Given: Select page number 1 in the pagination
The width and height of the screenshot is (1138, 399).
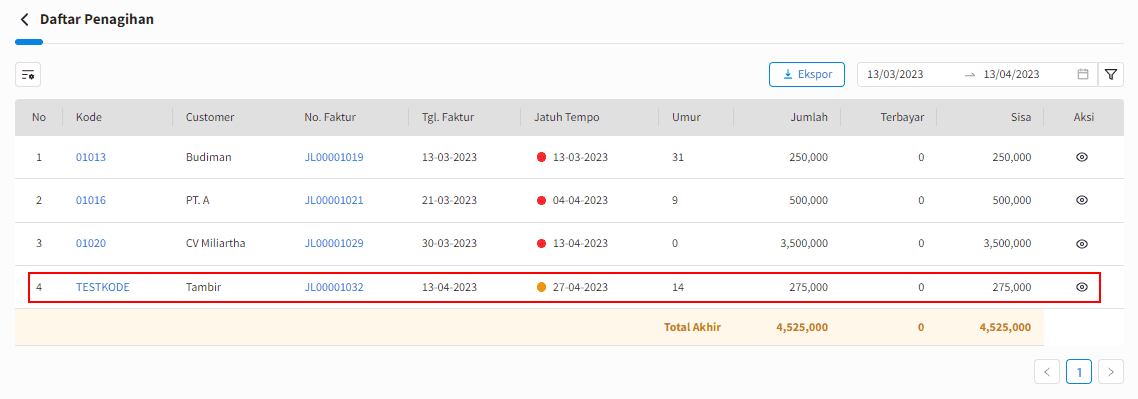Looking at the screenshot, I should coord(1079,372).
